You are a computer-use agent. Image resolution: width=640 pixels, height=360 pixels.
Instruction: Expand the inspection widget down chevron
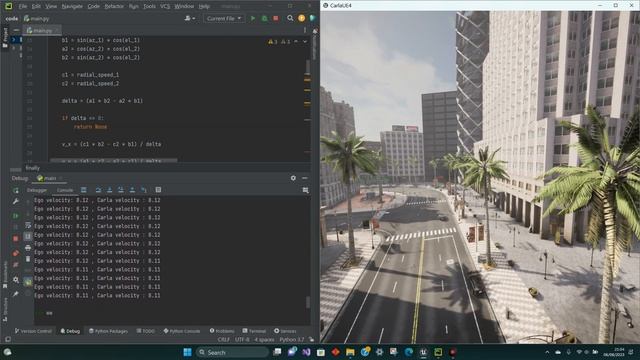tap(305, 42)
